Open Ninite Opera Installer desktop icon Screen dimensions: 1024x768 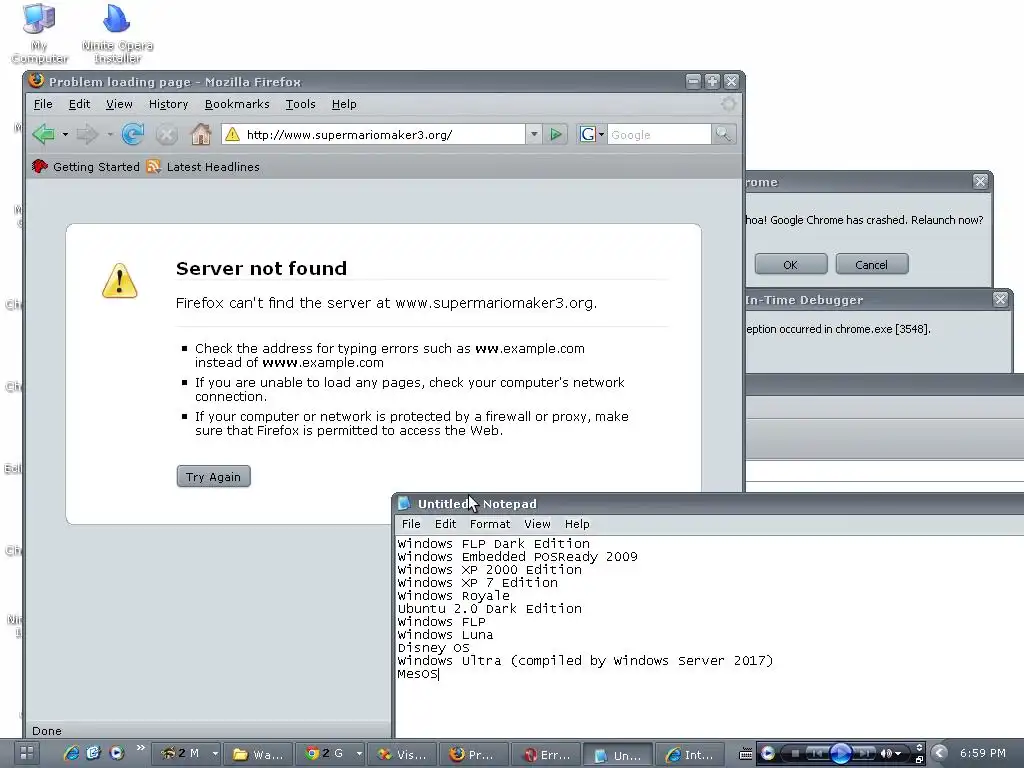point(118,33)
